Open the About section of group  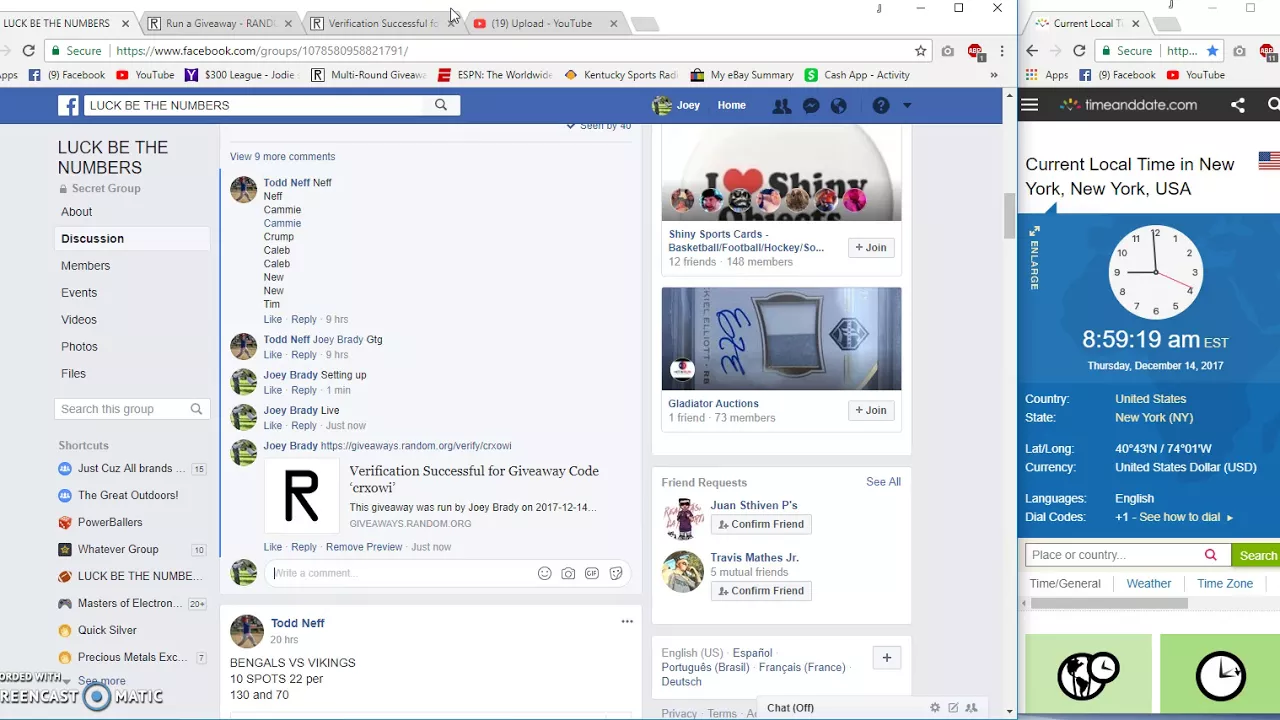pos(76,212)
